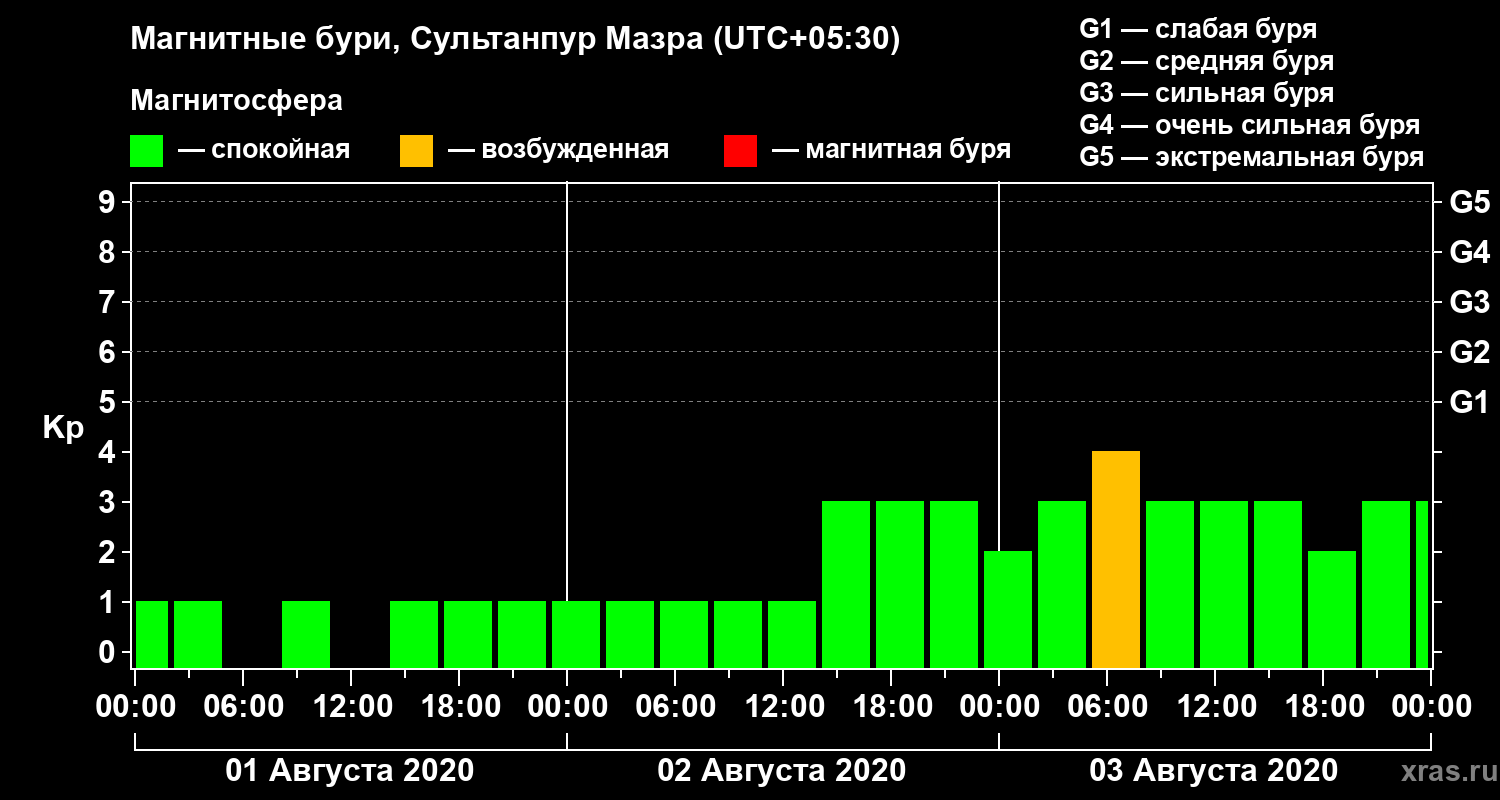Click the y-axis value '3'
This screenshot has height=800, width=1500.
point(109,502)
